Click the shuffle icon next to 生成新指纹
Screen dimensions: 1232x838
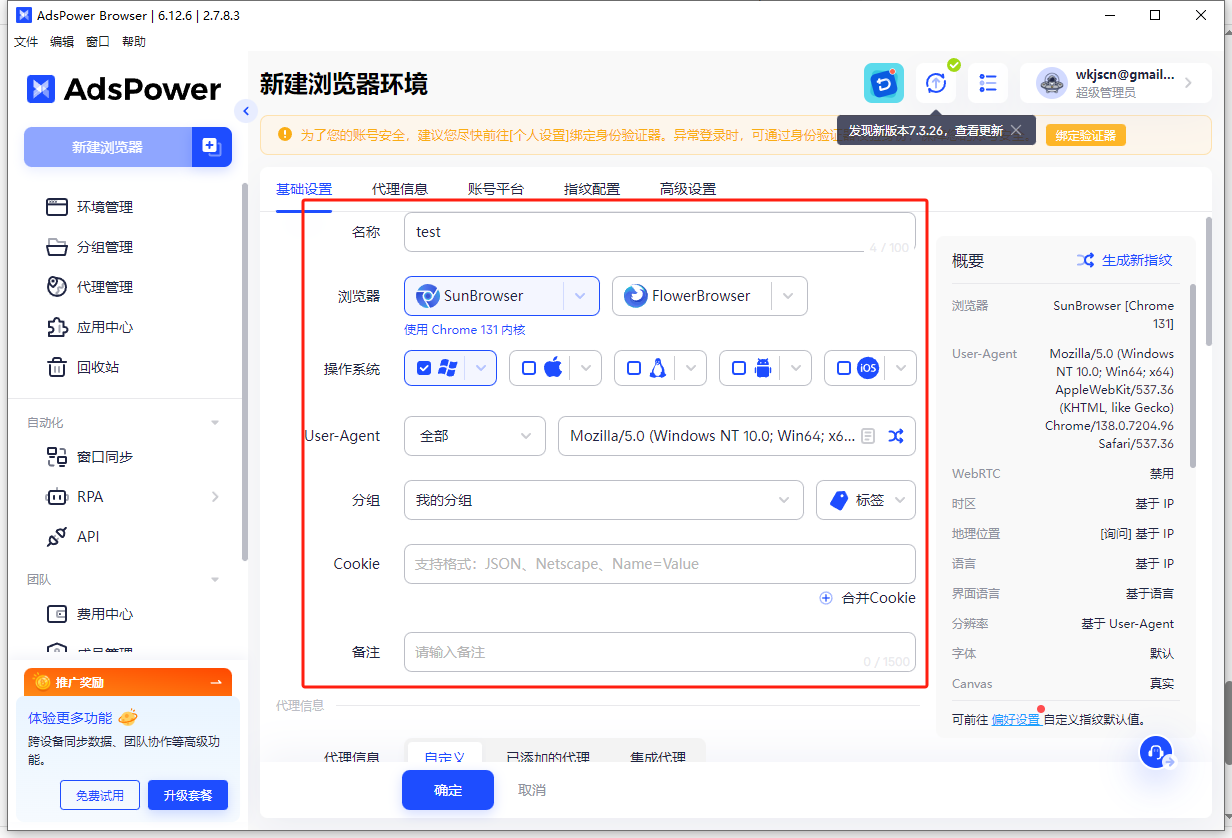point(1085,260)
